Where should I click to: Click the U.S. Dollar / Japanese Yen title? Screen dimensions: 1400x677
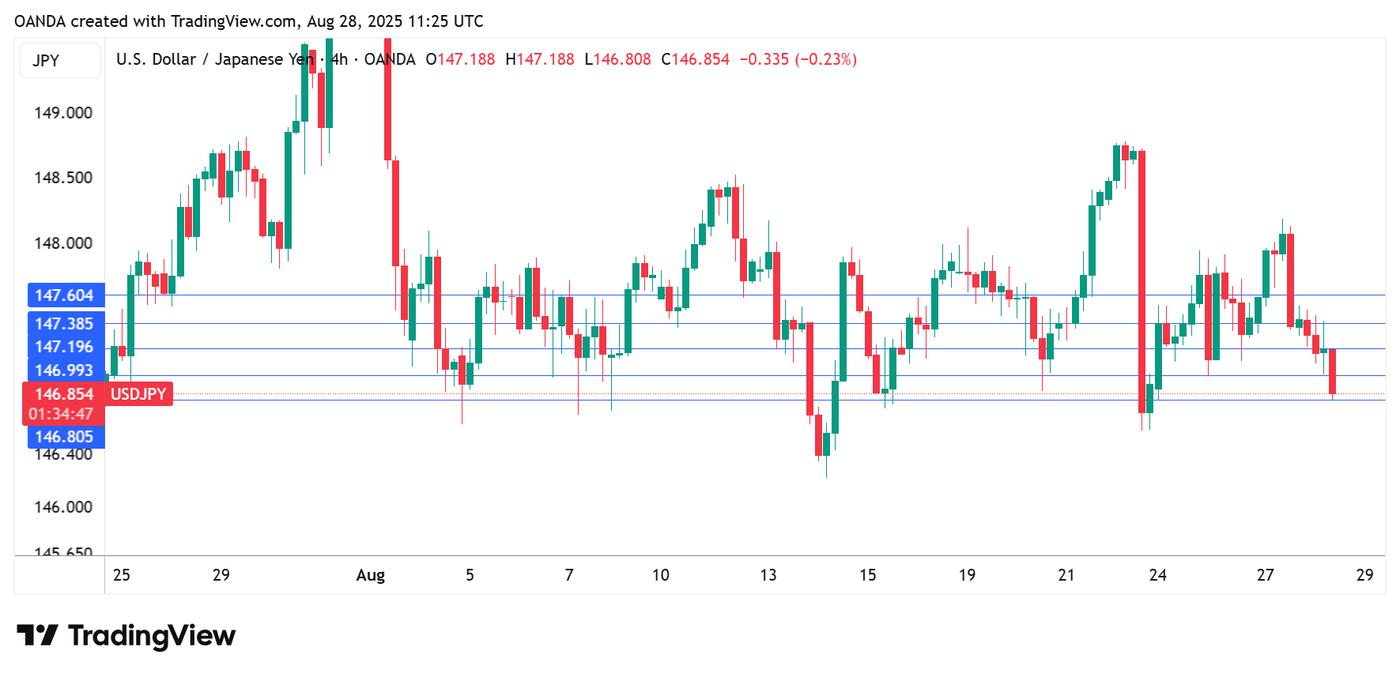[214, 60]
